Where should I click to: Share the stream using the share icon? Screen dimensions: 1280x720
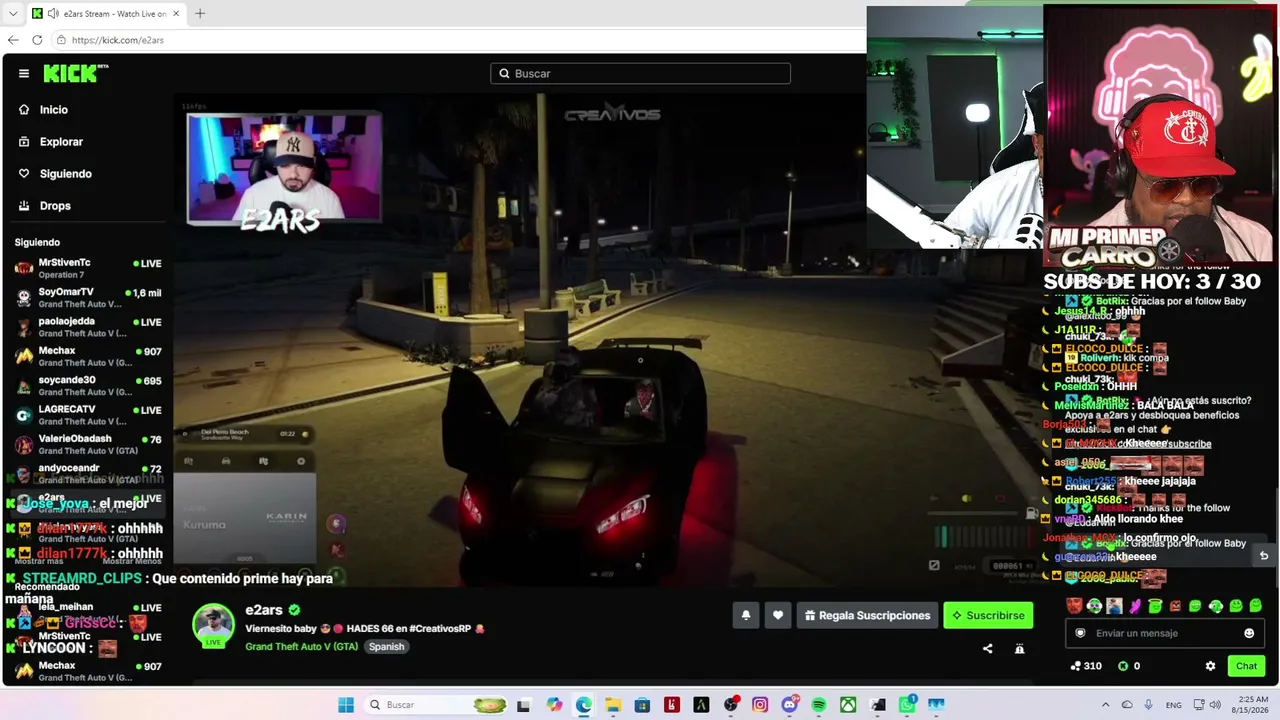[x=988, y=649]
